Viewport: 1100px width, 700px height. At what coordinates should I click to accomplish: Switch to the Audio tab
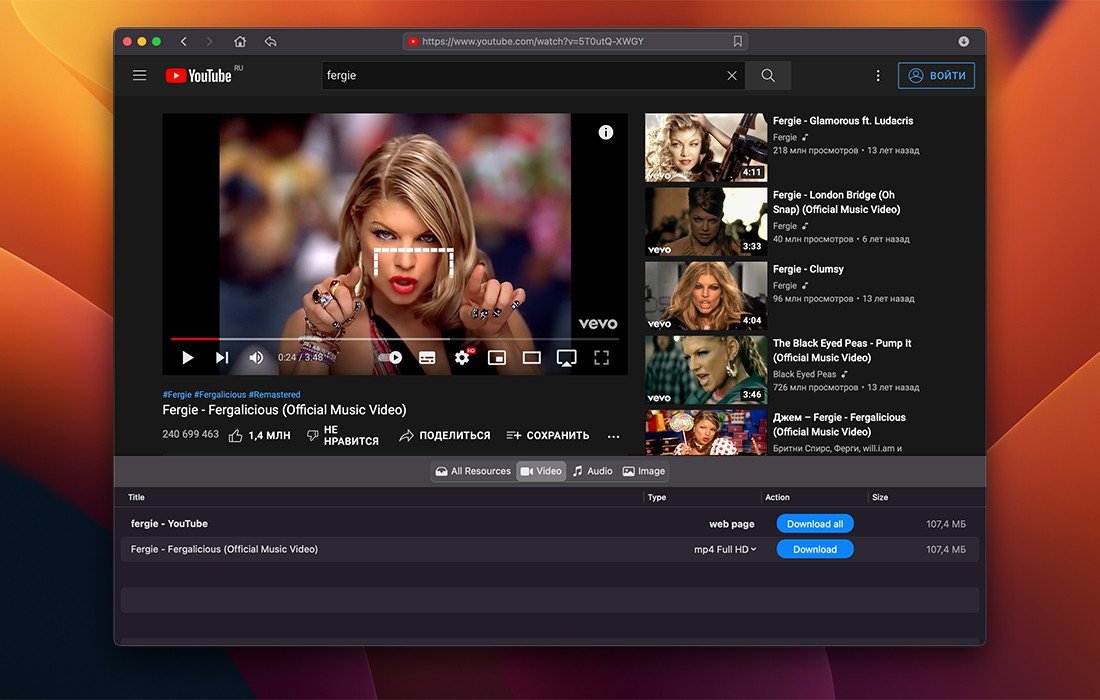pos(592,471)
